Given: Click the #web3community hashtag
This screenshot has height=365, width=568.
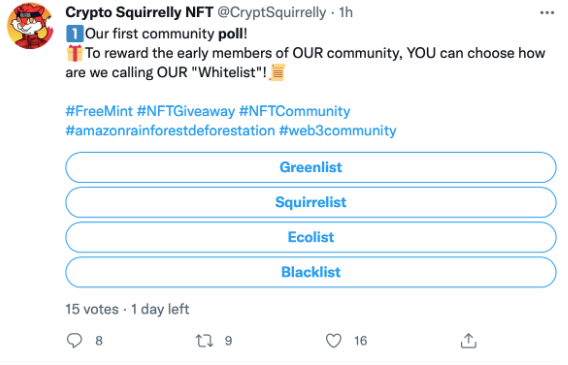Looking at the screenshot, I should [x=338, y=130].
